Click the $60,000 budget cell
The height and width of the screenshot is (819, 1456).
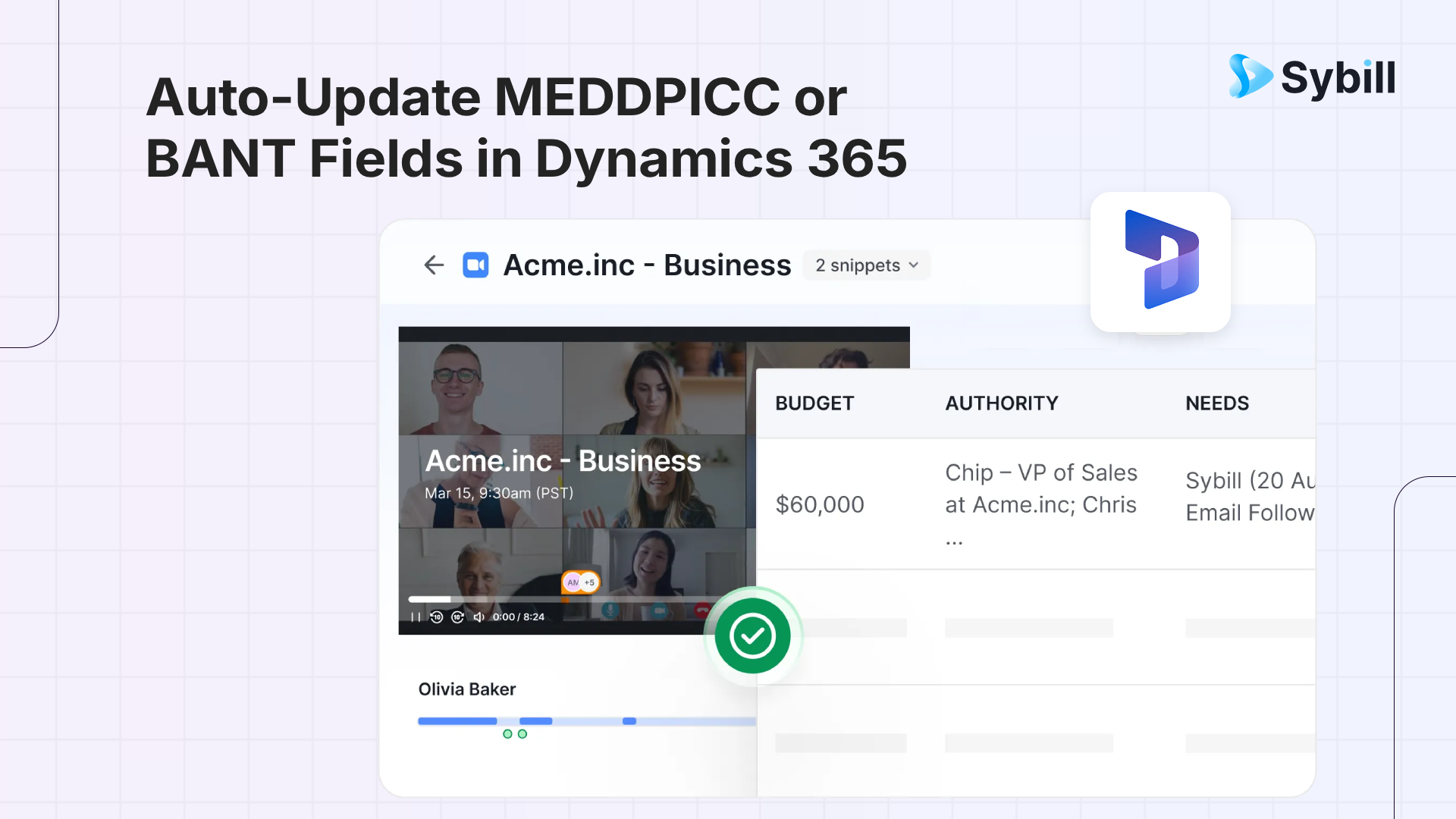(820, 504)
